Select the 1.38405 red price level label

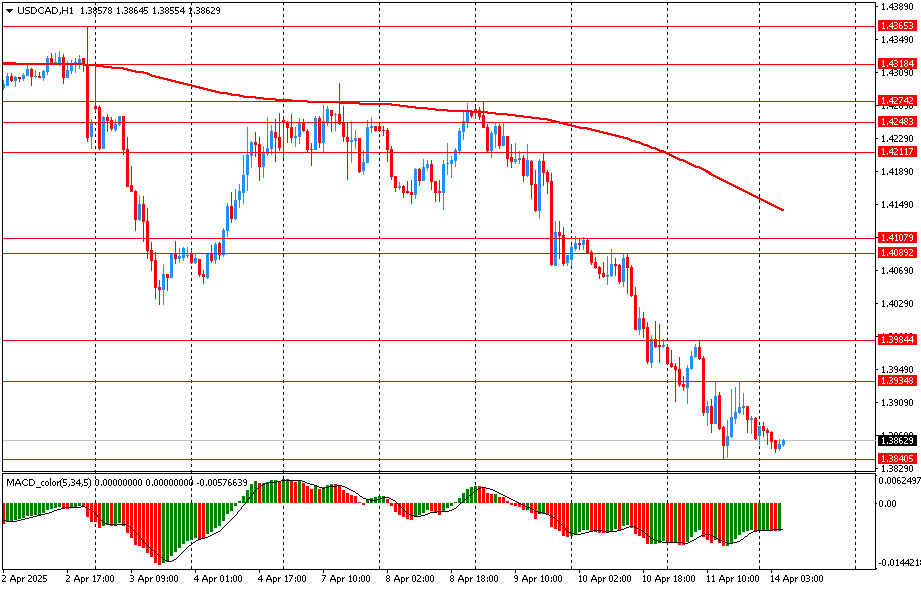click(x=896, y=458)
